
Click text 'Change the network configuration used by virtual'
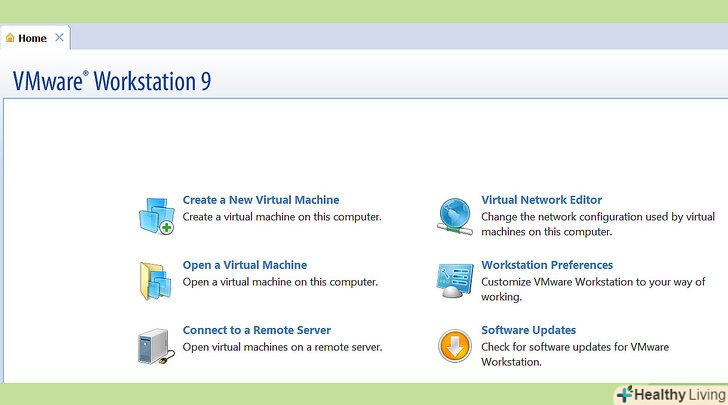point(598,217)
